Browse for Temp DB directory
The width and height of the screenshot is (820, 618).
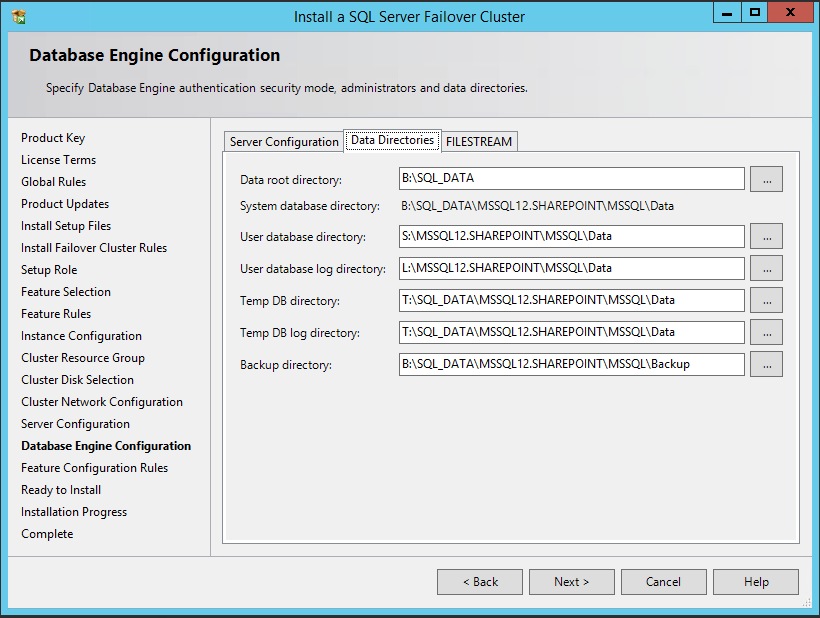[766, 300]
